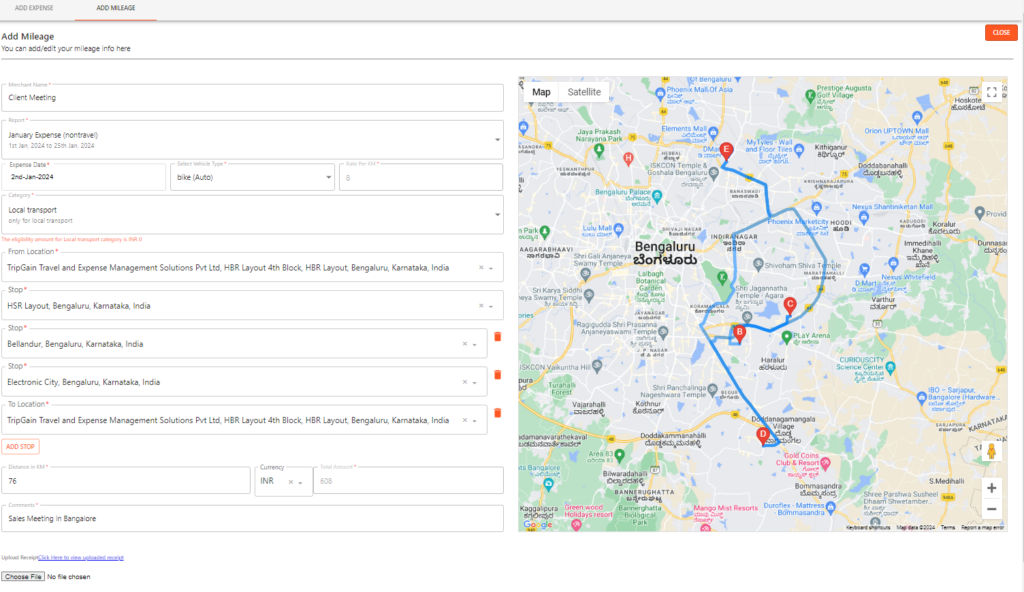Open the map Terms link
This screenshot has height=592, width=1024.
coord(948,527)
